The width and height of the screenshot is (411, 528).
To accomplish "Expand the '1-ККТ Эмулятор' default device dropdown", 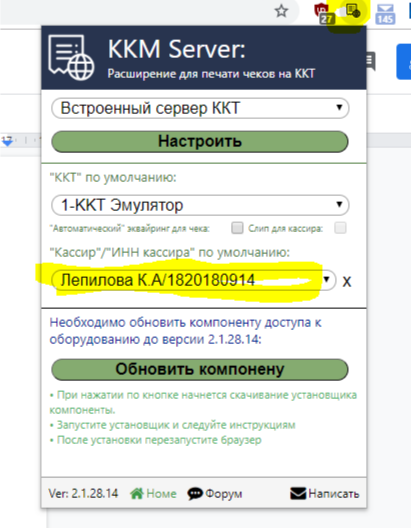I will (x=200, y=205).
